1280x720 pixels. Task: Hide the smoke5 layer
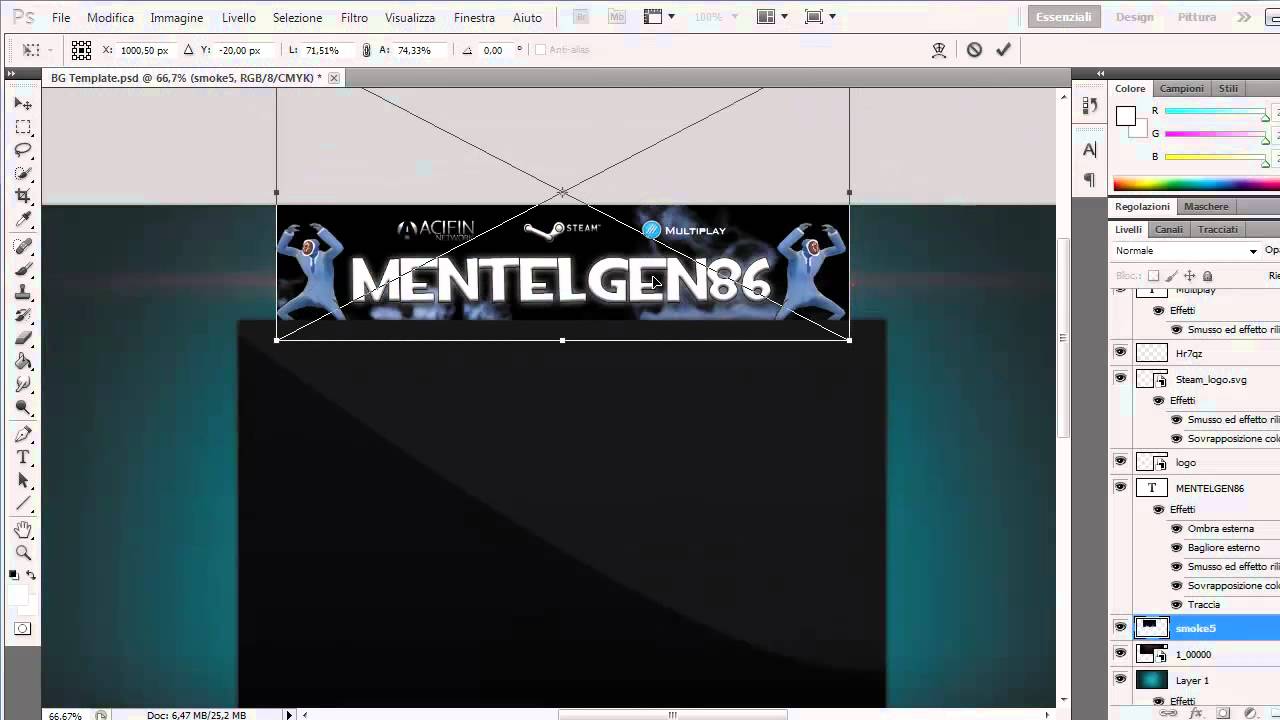point(1120,628)
